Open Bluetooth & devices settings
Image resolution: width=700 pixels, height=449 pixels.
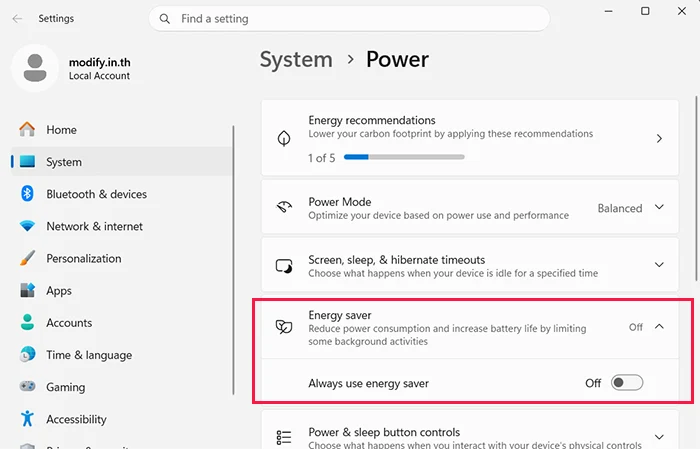(x=121, y=194)
